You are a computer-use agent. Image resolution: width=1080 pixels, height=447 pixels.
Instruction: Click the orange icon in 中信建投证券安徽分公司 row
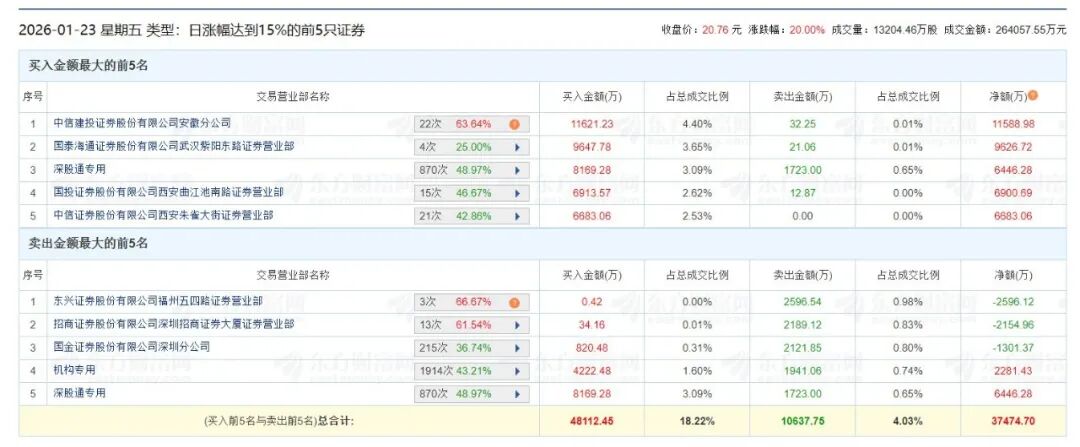(x=514, y=125)
